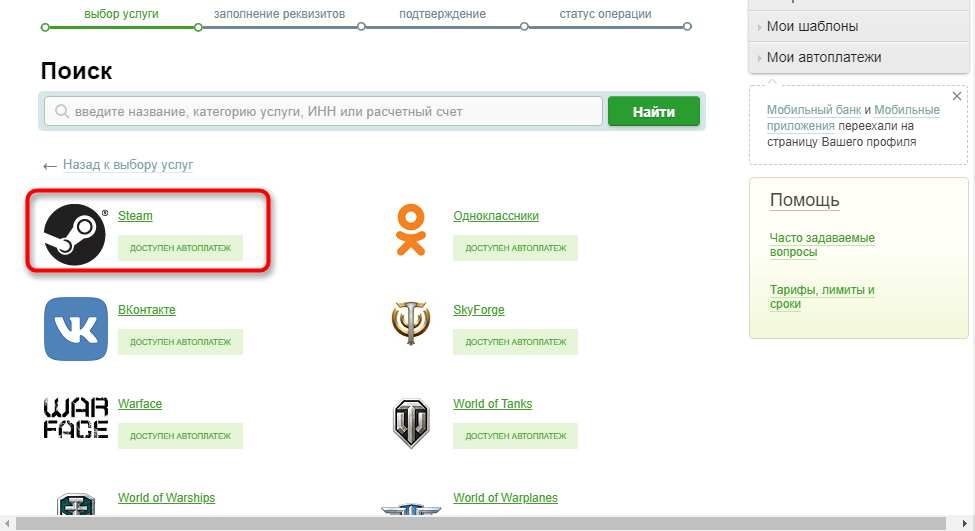Click Доступен автоплатеж badge under Steam

[x=180, y=247]
